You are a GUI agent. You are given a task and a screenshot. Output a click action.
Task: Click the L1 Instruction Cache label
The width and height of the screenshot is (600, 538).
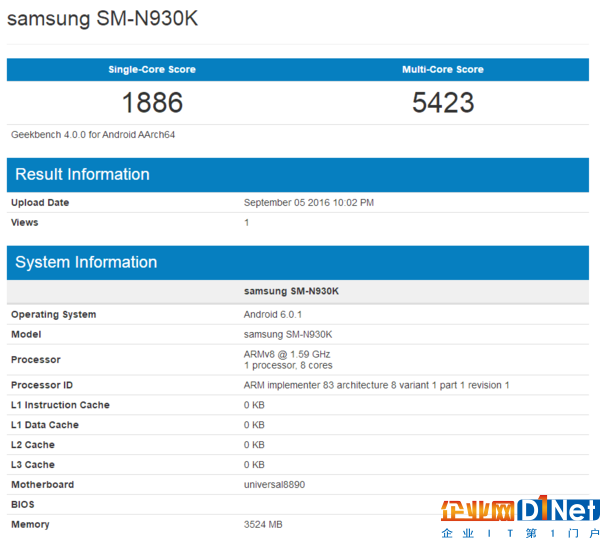pyautogui.click(x=60, y=405)
